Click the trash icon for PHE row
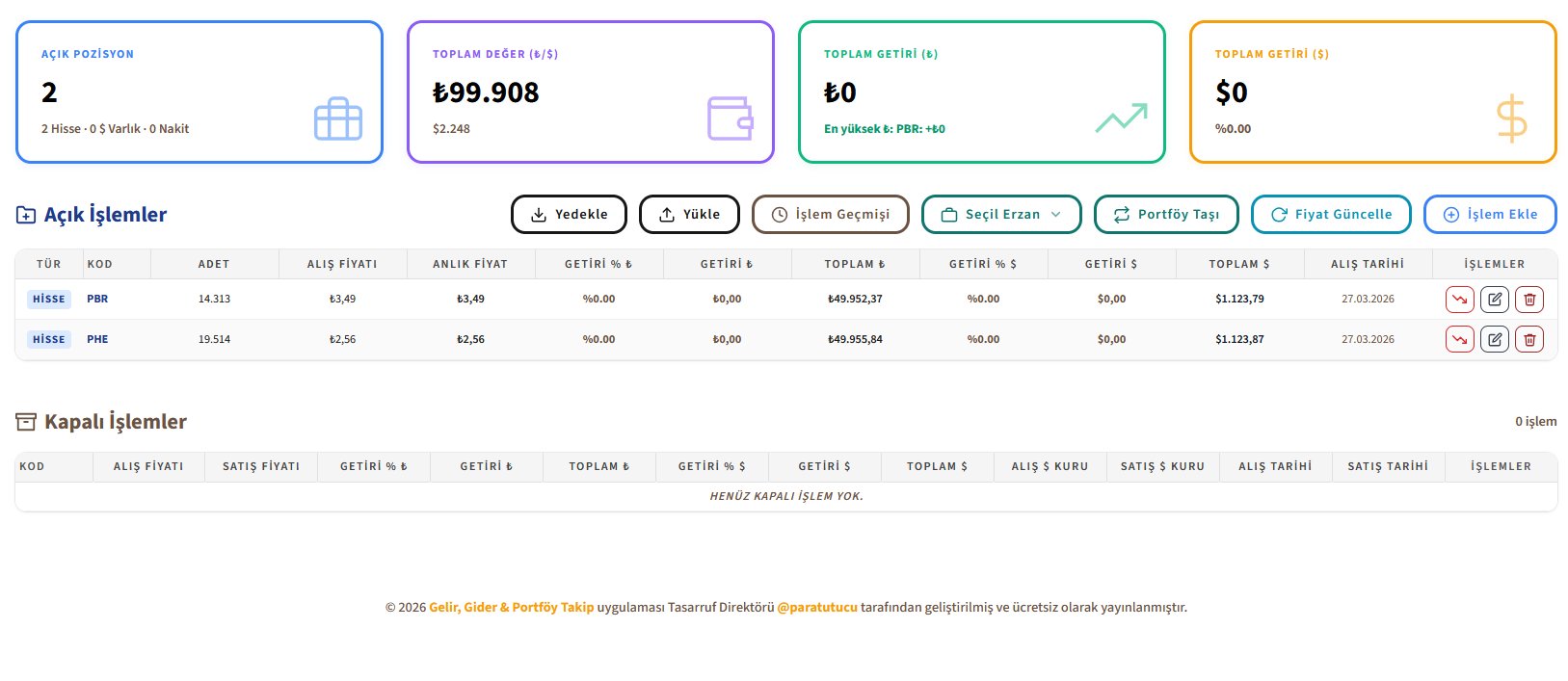Viewport: 1568px width, 681px height. coord(1528,339)
